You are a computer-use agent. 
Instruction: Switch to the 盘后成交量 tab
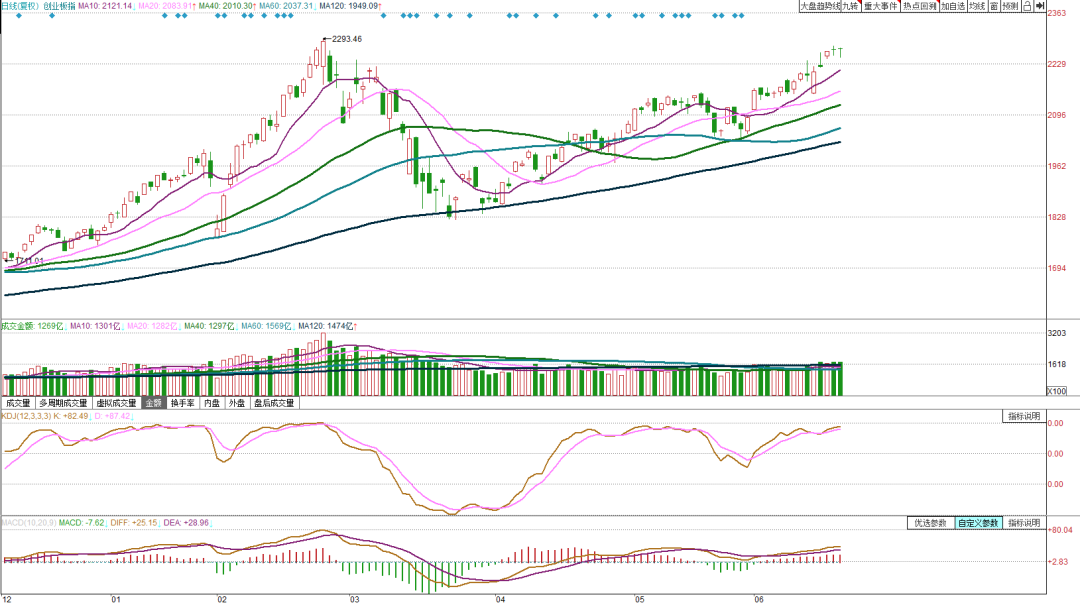point(274,403)
